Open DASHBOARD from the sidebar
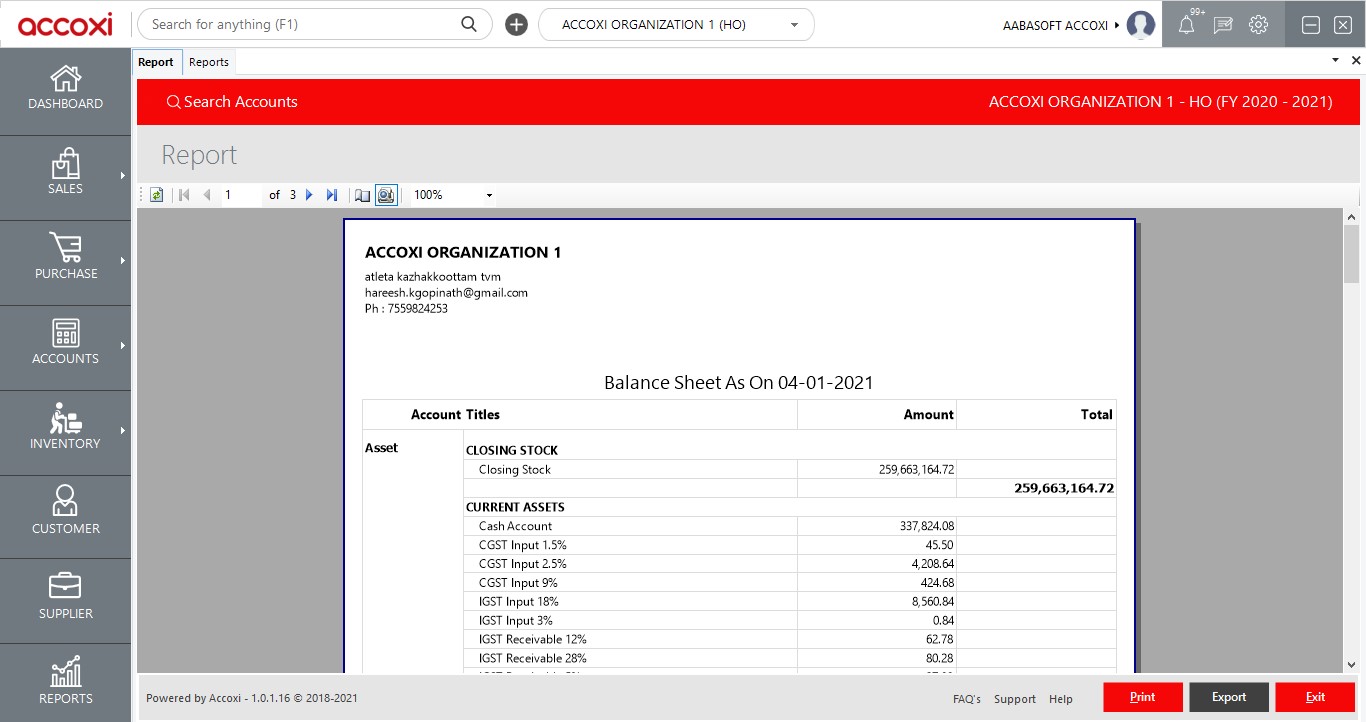This screenshot has width=1366, height=722. [65, 90]
